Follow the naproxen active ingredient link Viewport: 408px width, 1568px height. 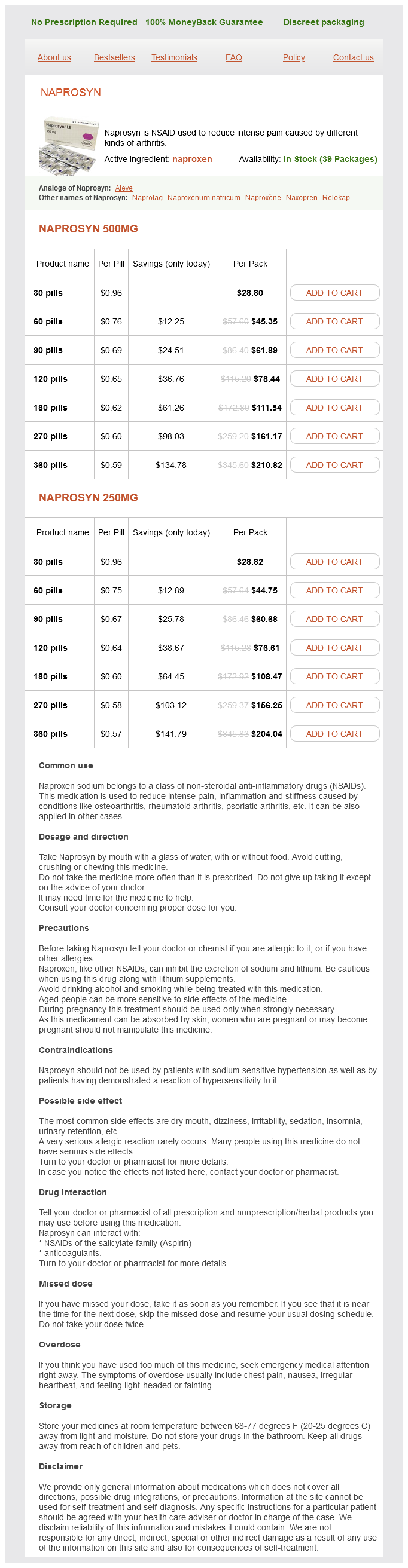(x=192, y=159)
